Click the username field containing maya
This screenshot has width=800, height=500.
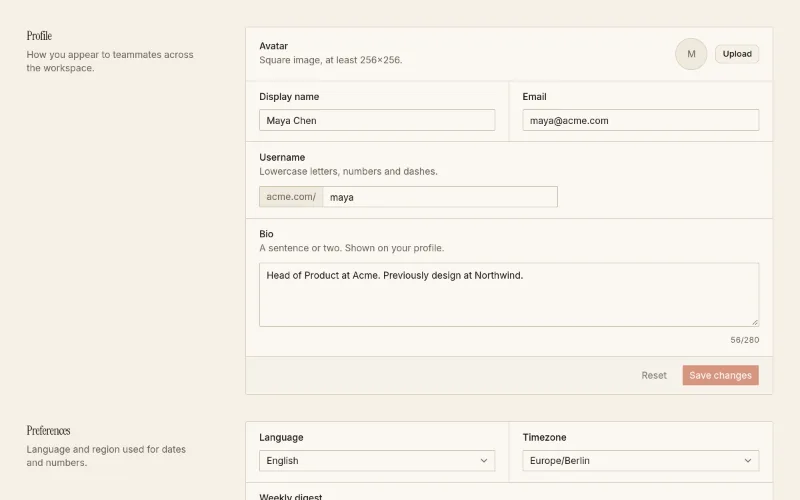[440, 197]
